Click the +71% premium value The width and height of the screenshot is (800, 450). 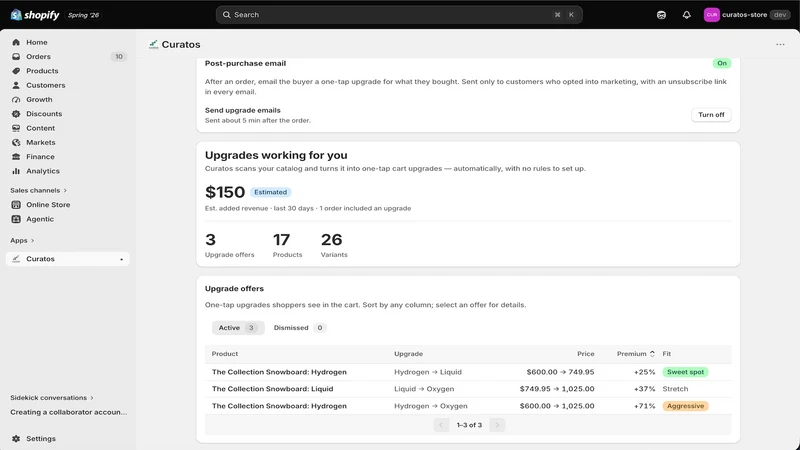(644, 406)
